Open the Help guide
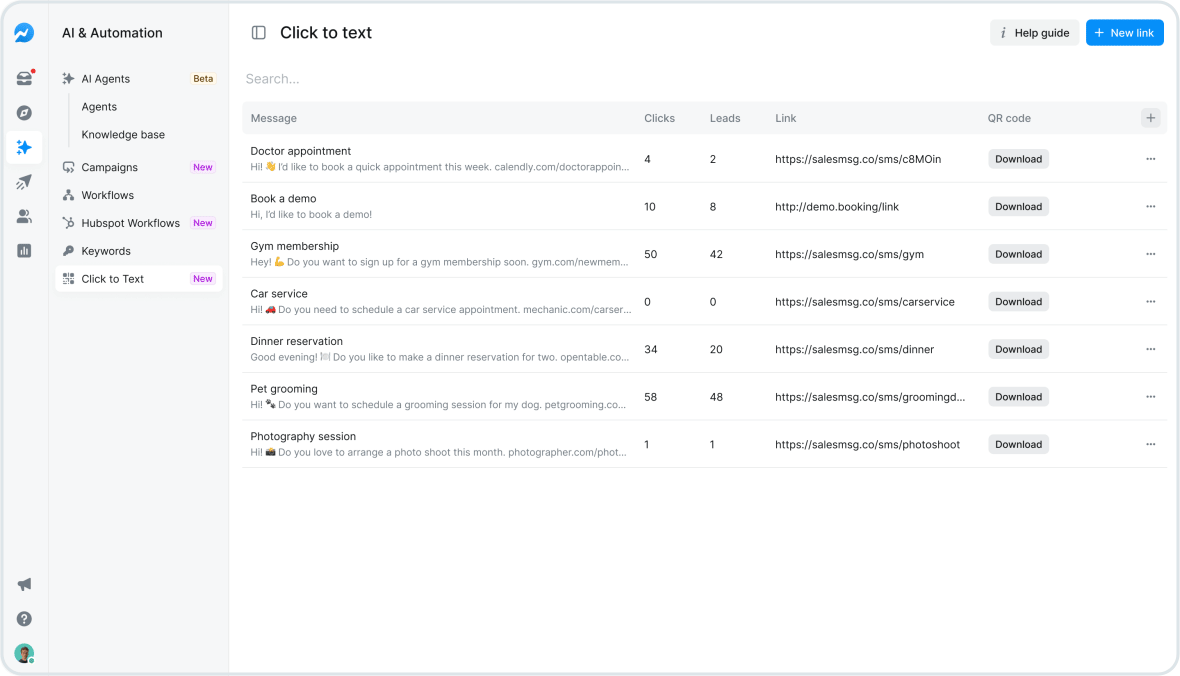The image size is (1180, 676). (x=1034, y=32)
